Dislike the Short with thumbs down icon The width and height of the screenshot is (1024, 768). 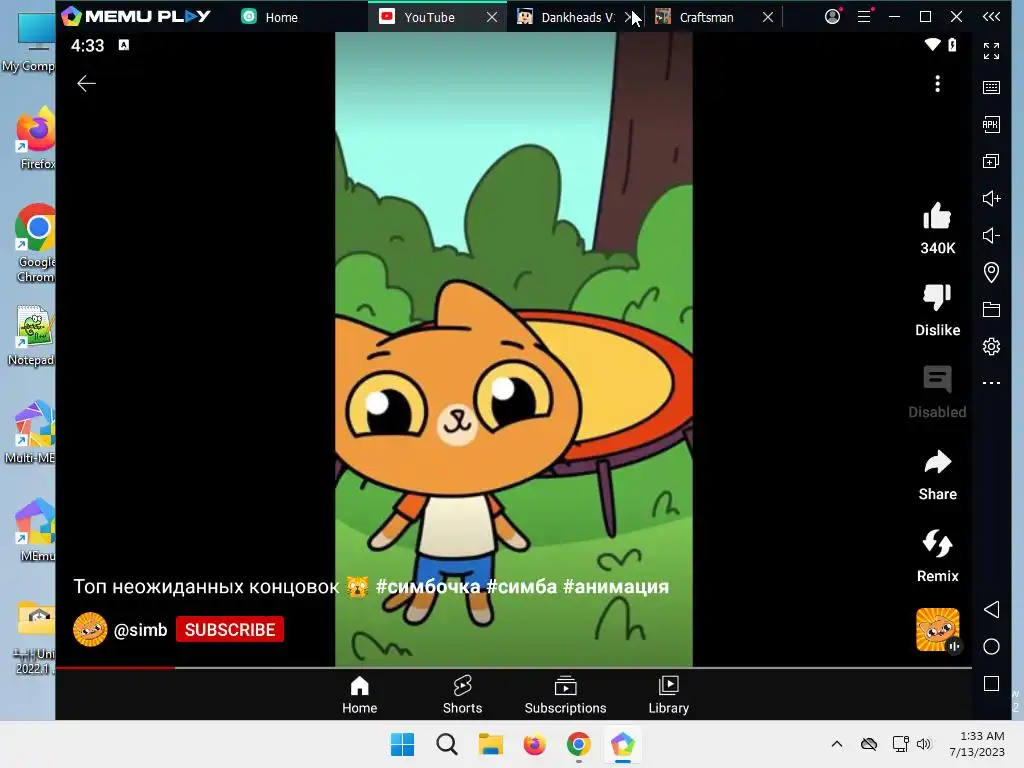pyautogui.click(x=937, y=298)
